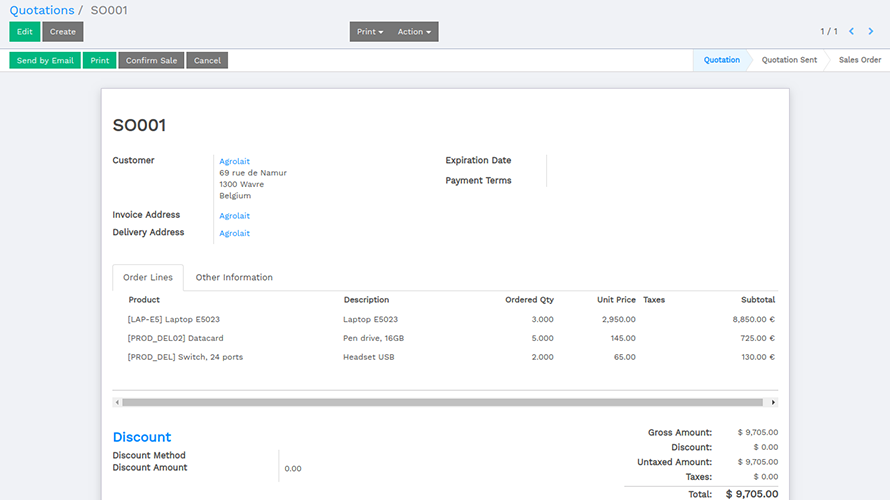Switch to the Other Information tab
890x500 pixels.
(234, 277)
